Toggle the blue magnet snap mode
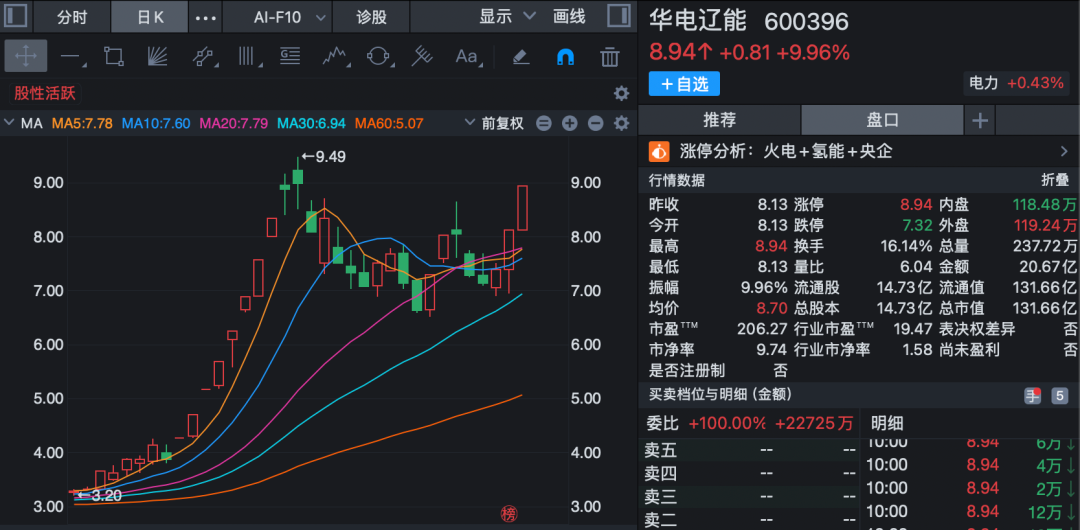Image resolution: width=1080 pixels, height=530 pixels. point(565,56)
